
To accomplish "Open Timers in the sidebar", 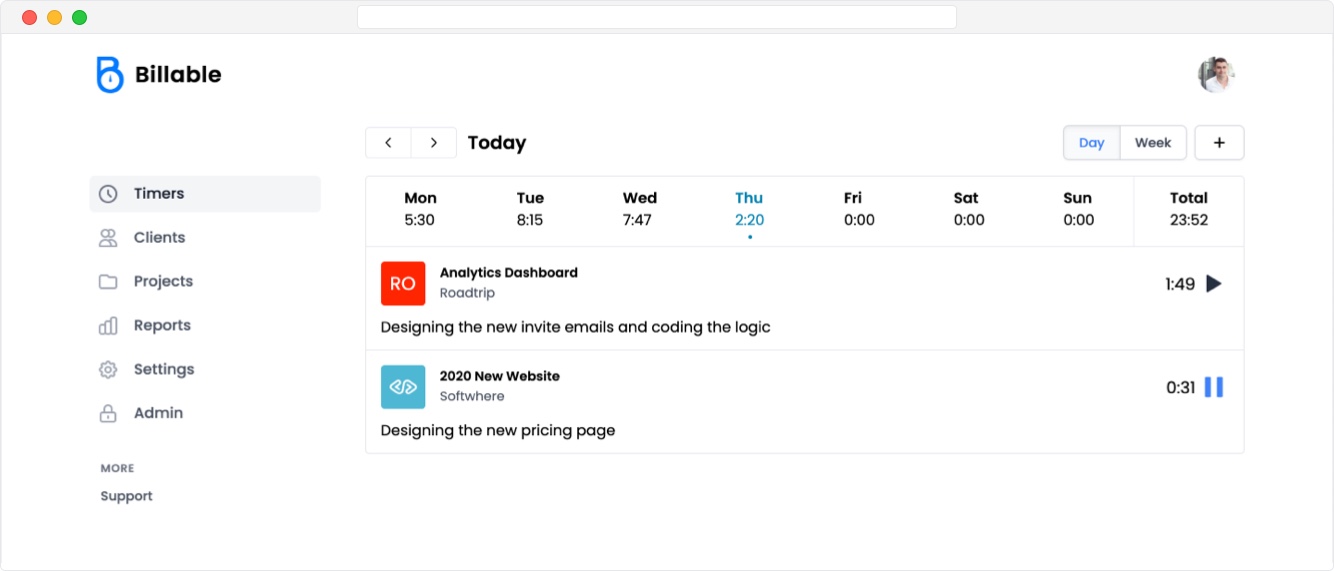I will 205,194.
